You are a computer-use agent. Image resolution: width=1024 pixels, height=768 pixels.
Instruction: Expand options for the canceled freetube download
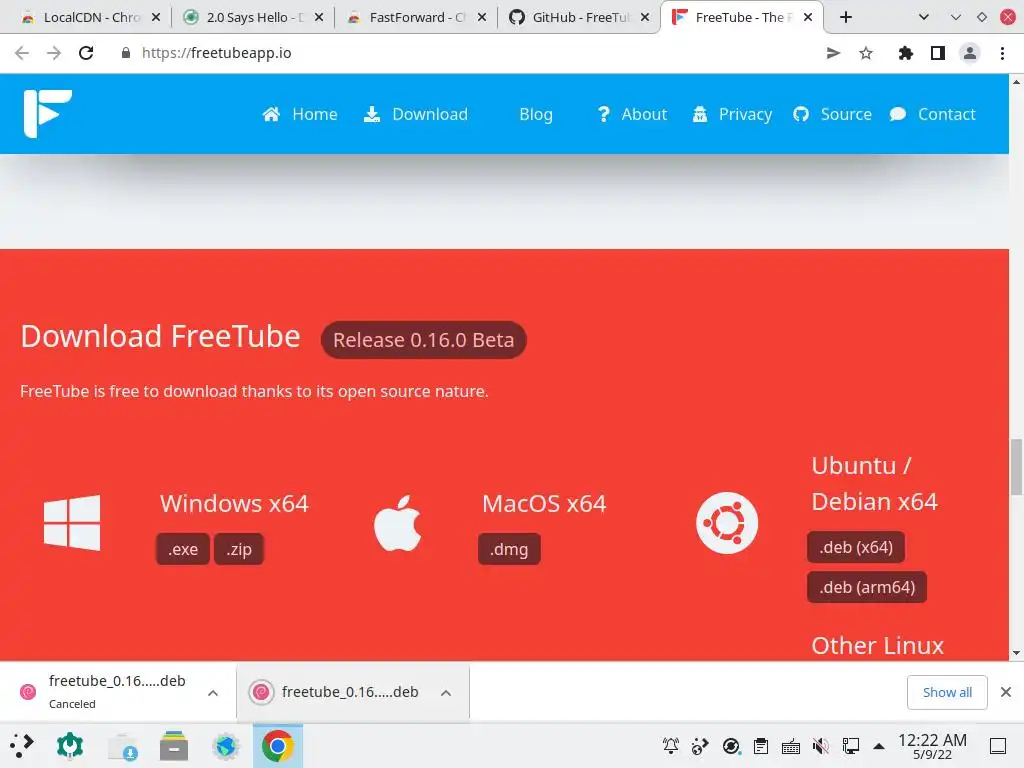pos(213,693)
